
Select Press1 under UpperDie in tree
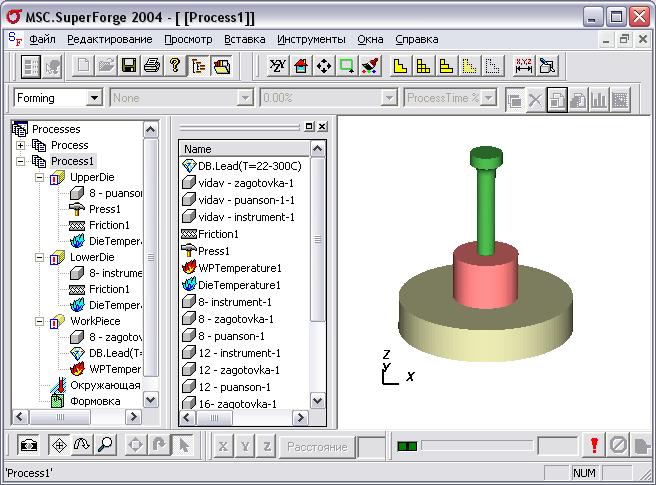(x=105, y=209)
